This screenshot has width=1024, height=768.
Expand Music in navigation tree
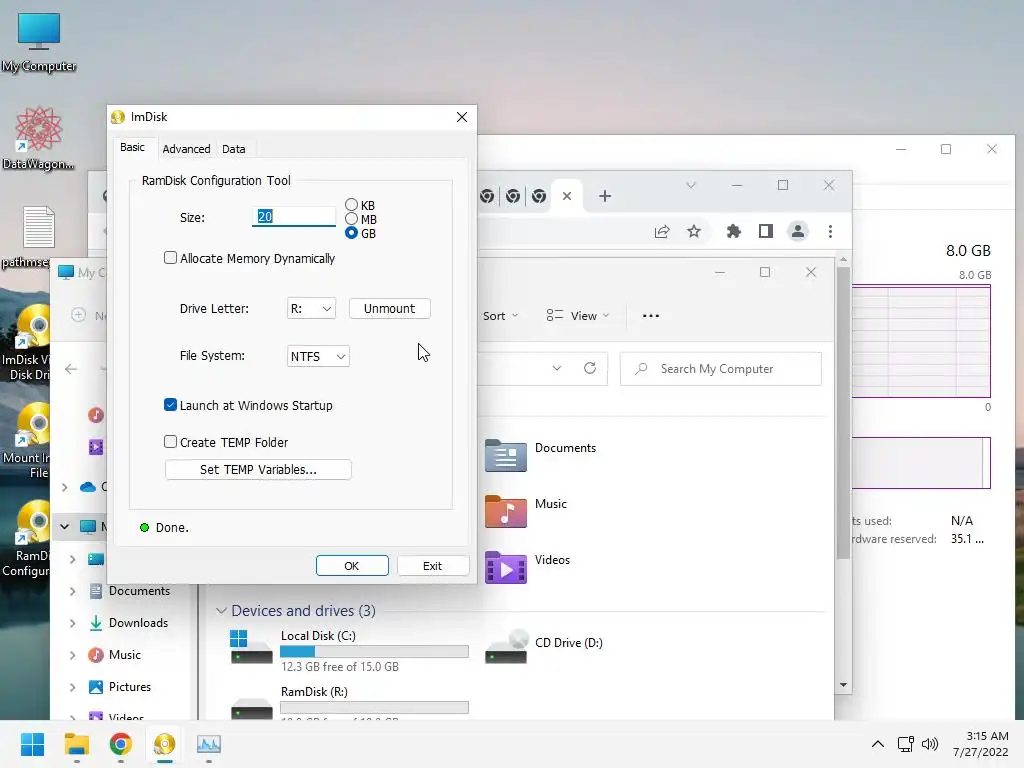pyautogui.click(x=72, y=655)
